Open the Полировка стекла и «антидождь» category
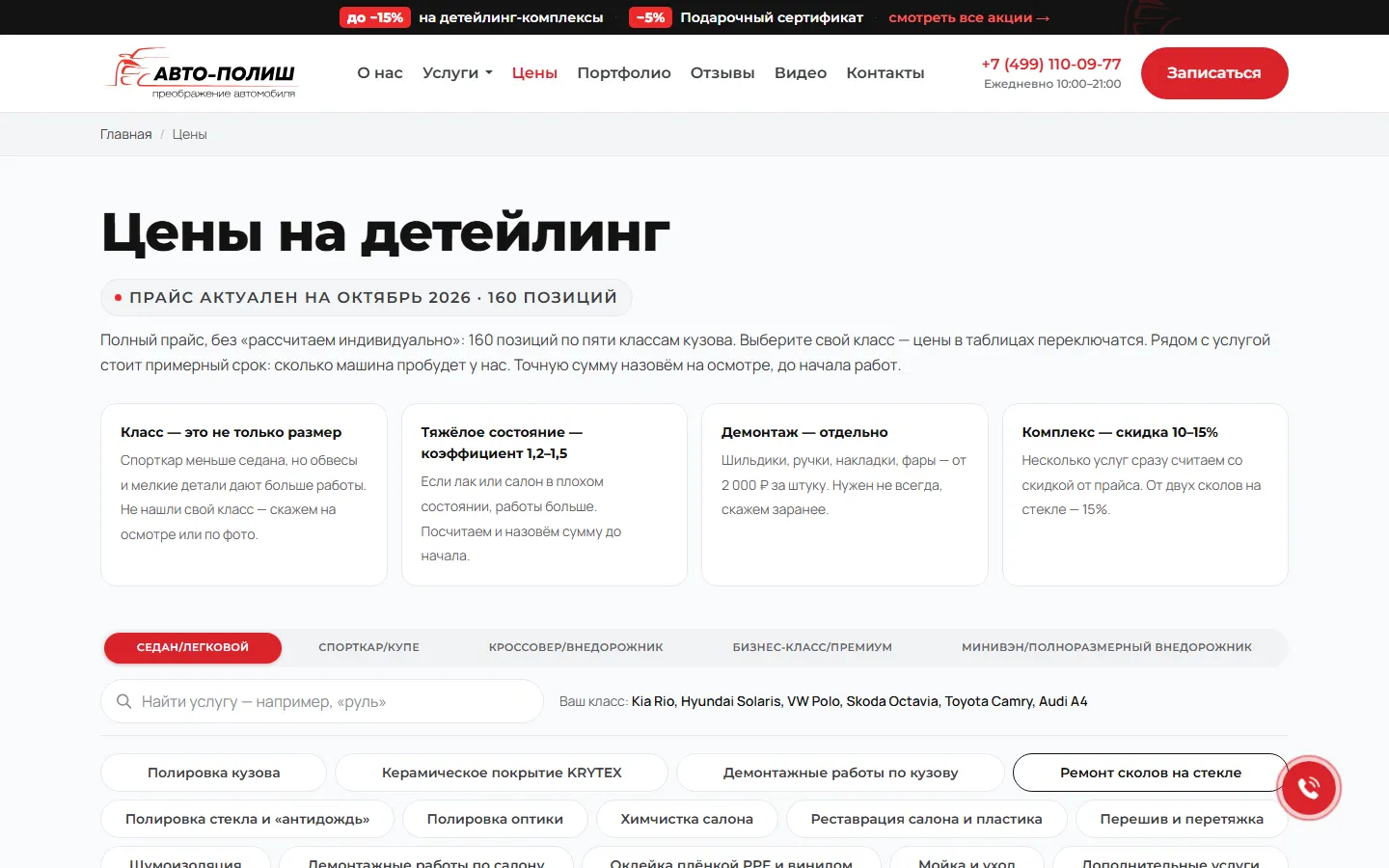The width and height of the screenshot is (1389, 868). point(247,819)
